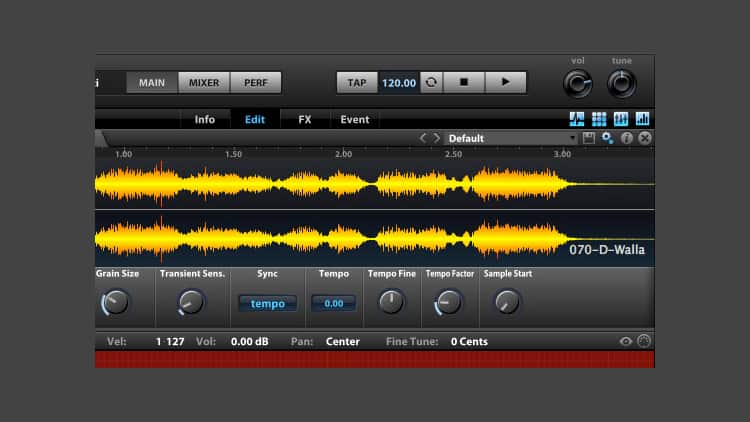Switch to the MAIN page
The image size is (750, 422).
click(x=152, y=82)
